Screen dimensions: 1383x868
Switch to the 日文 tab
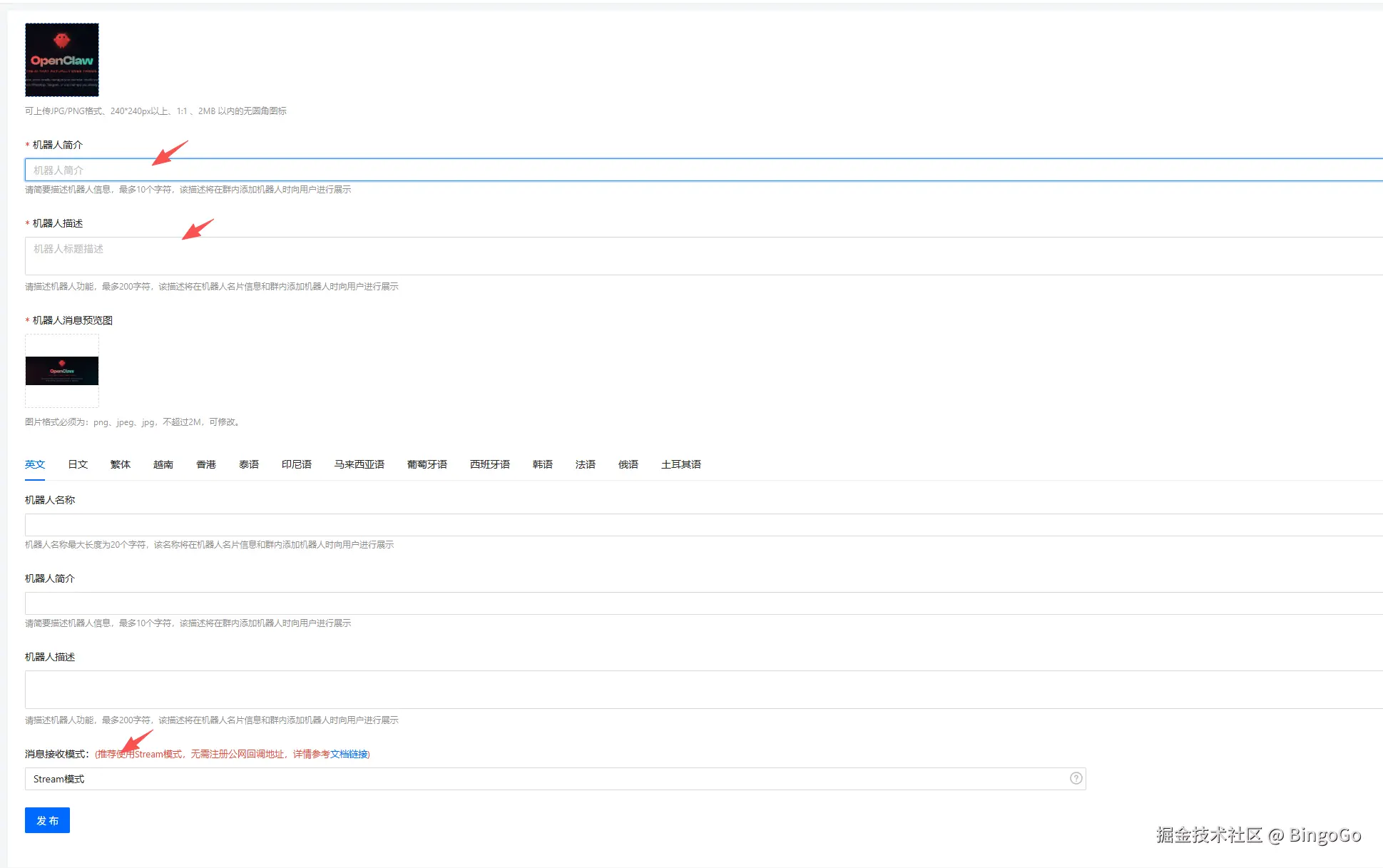[78, 464]
